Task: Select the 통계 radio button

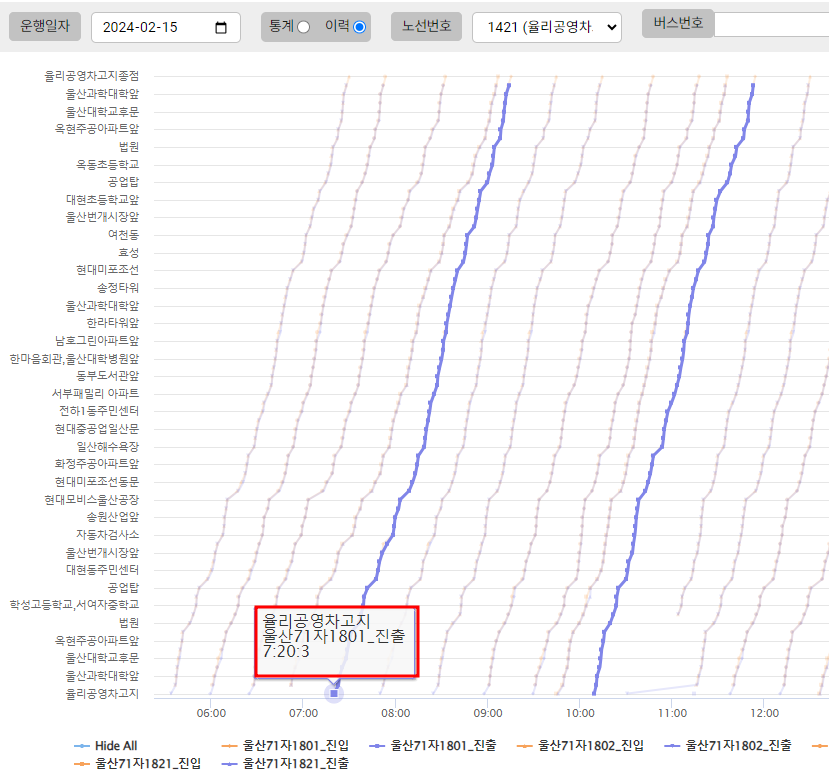Action: 303,27
